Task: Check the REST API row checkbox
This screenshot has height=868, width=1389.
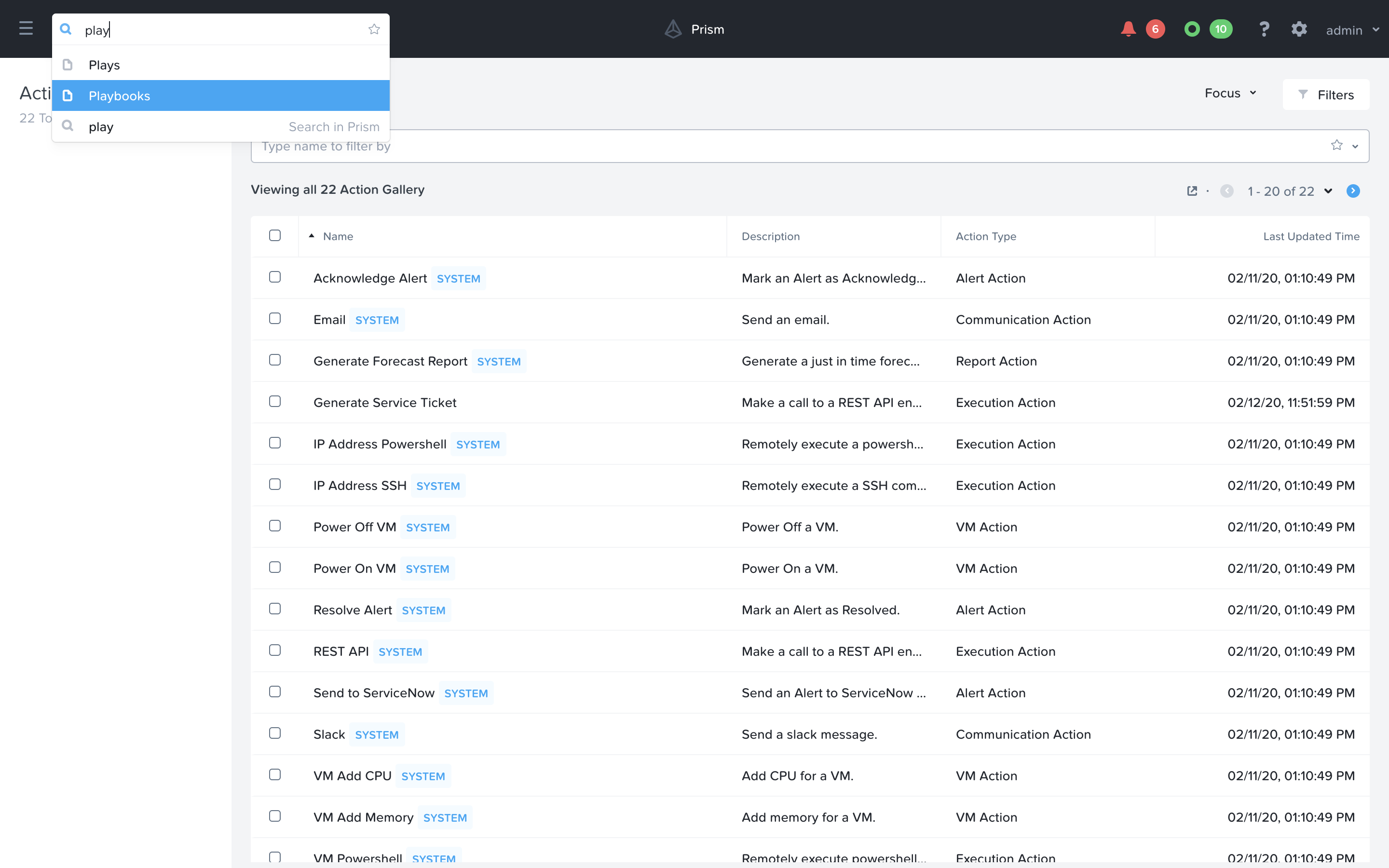Action: point(275,650)
